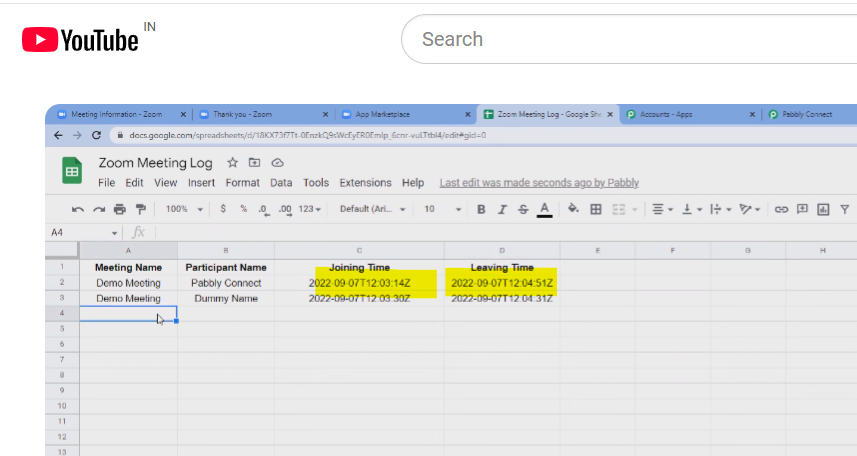Click the cloud document status icon
Viewport: 857px width, 456px height.
277,162
